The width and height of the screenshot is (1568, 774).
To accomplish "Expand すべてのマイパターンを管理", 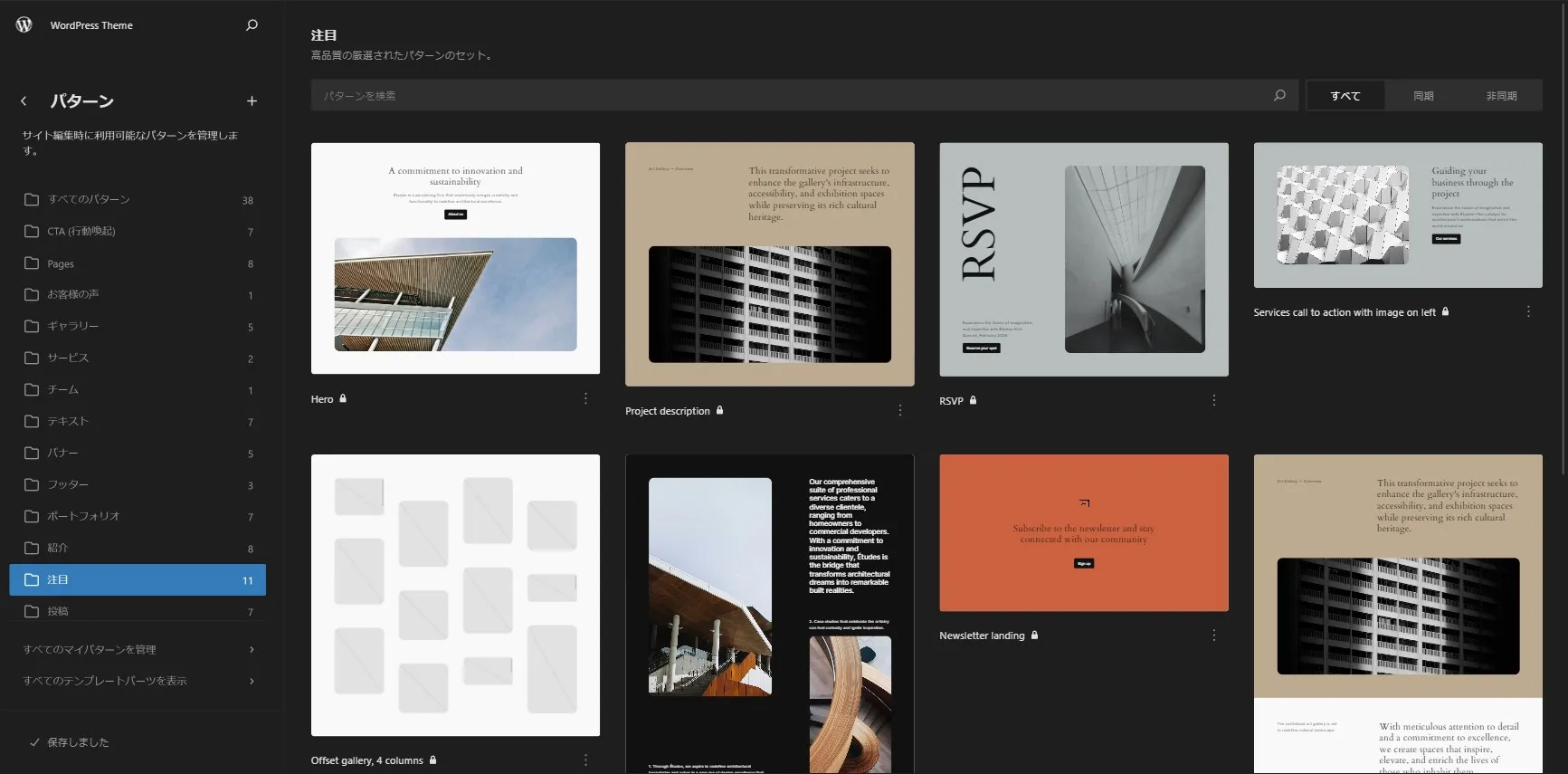I will pos(138,649).
